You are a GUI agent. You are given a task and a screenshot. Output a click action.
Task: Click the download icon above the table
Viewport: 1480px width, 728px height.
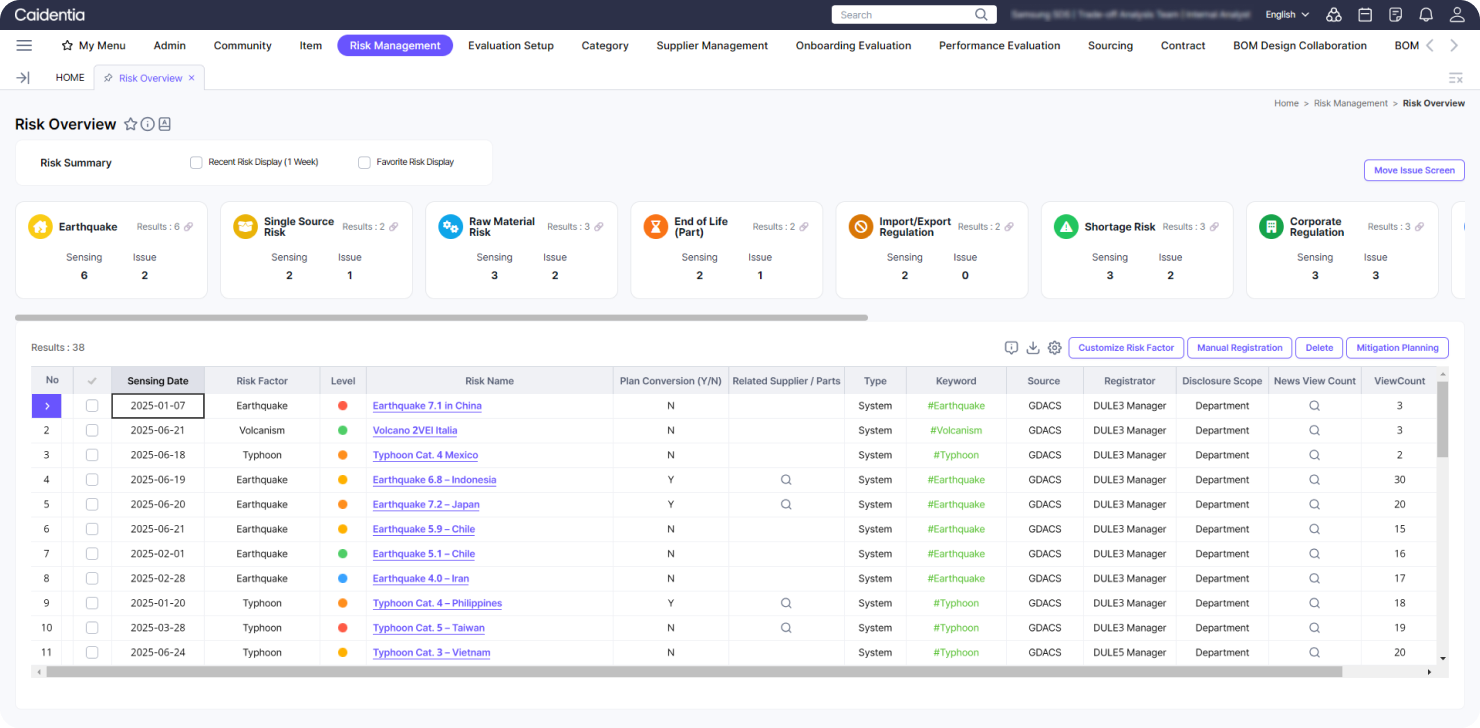1033,348
